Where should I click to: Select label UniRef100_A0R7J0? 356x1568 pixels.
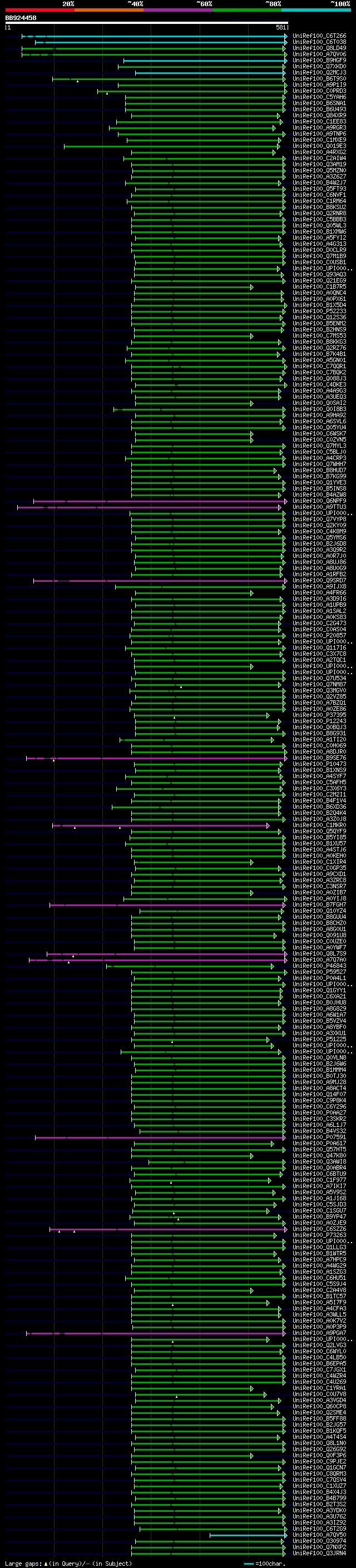pos(319,556)
